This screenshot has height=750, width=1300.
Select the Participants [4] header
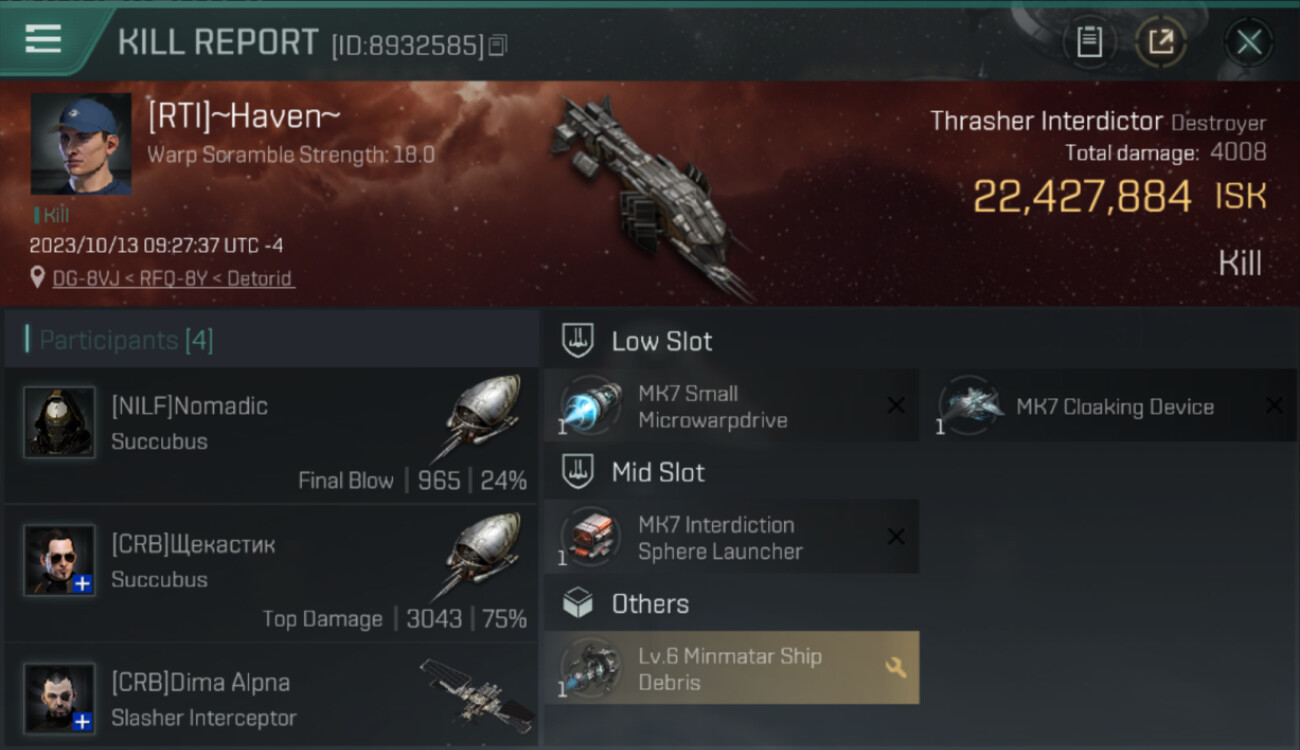pos(120,340)
